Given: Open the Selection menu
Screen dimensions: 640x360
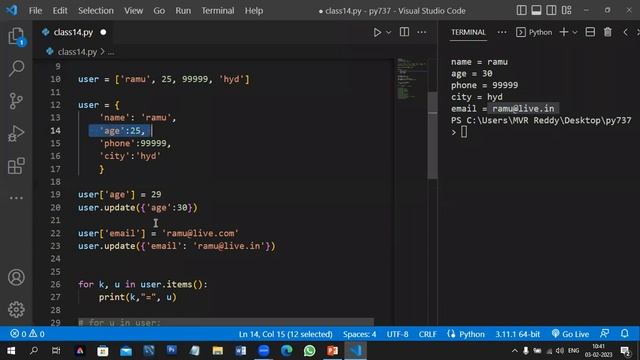Looking at the screenshot, I should tap(96, 11).
